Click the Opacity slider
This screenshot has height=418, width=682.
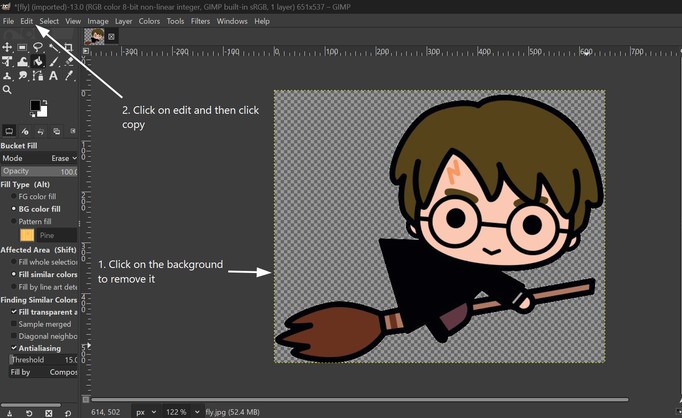pos(39,171)
